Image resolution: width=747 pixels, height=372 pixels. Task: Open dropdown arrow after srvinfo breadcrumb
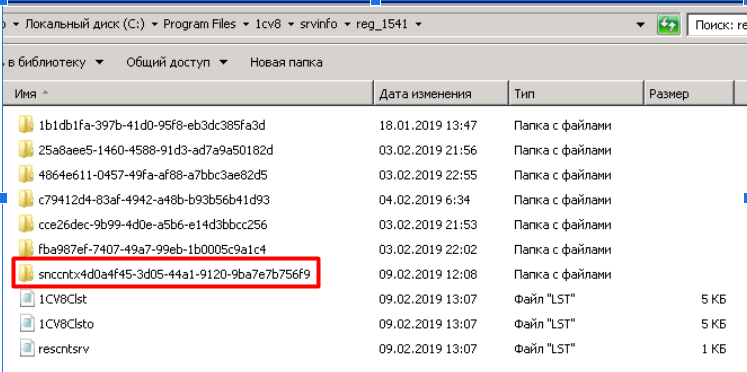(x=347, y=24)
